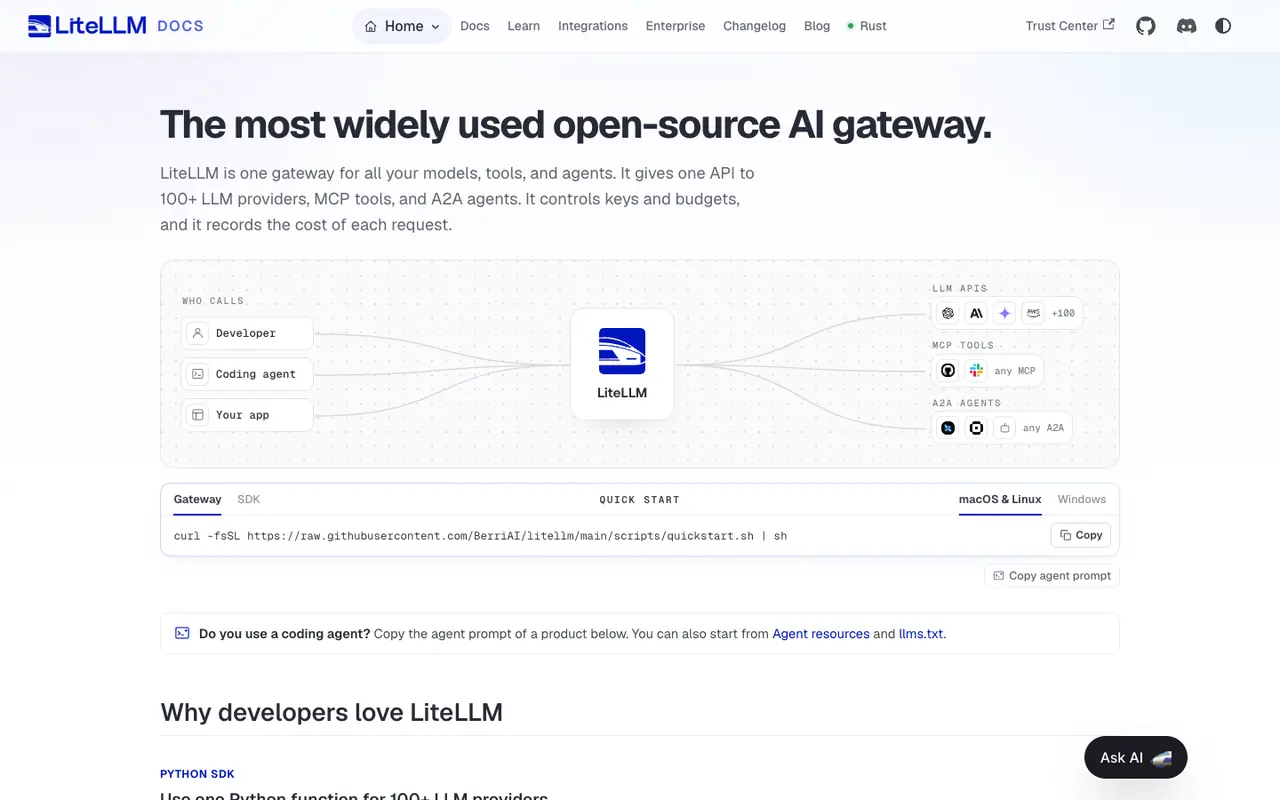The height and width of the screenshot is (800, 1280).
Task: Open the Trust Center external link
Action: pyautogui.click(x=1070, y=26)
